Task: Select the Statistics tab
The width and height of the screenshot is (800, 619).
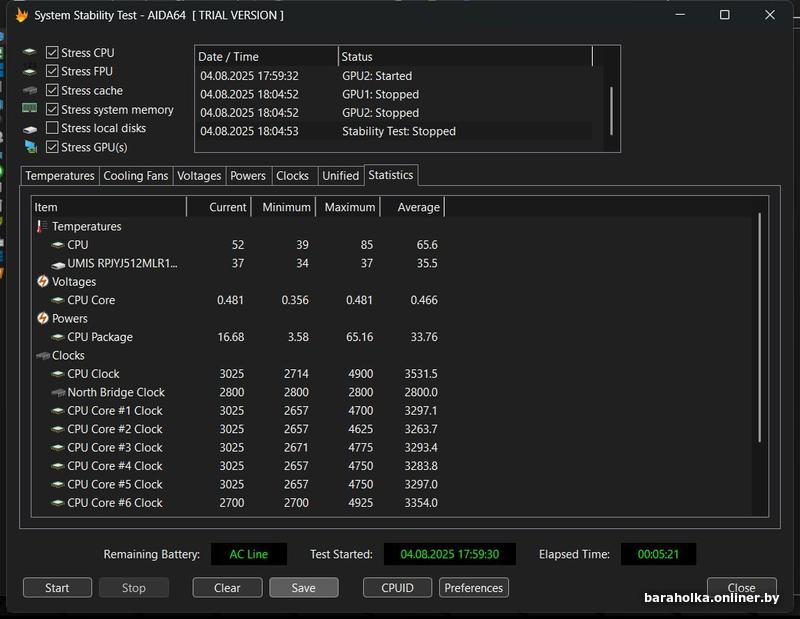Action: pos(391,175)
